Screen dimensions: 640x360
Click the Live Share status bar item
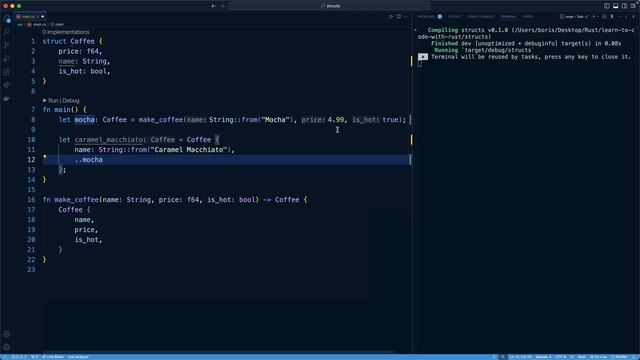[53, 357]
